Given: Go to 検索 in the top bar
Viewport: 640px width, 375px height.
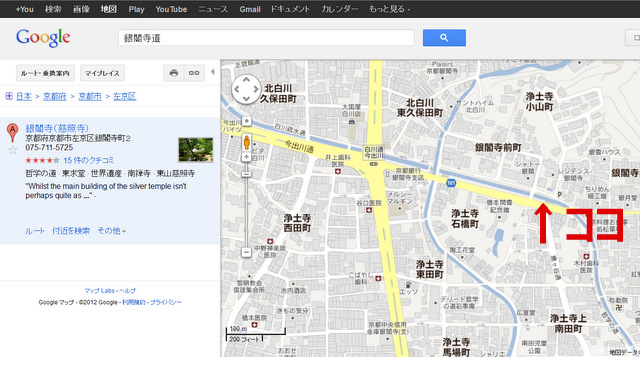Looking at the screenshot, I should tap(53, 9).
